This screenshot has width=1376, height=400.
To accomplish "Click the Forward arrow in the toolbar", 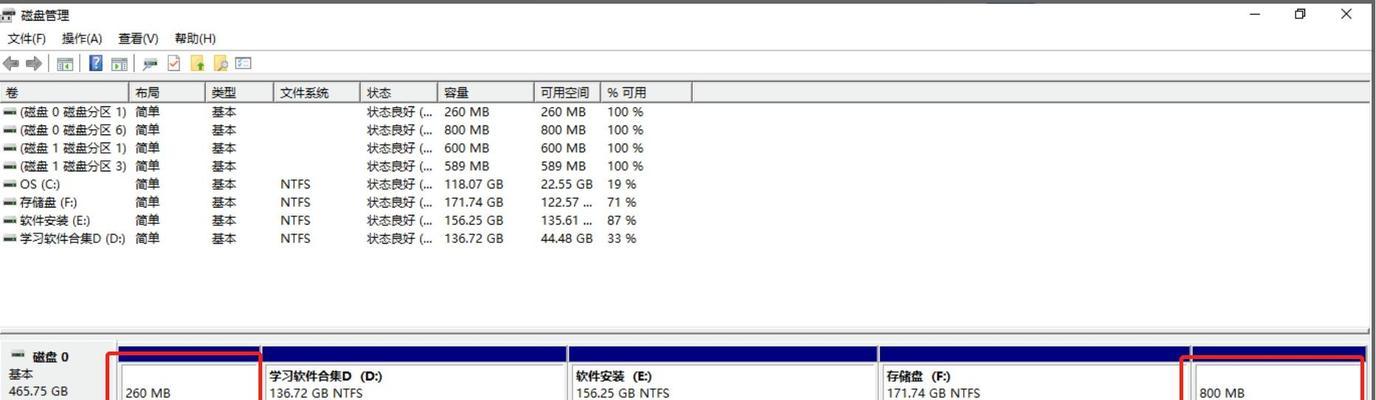I will 34,64.
